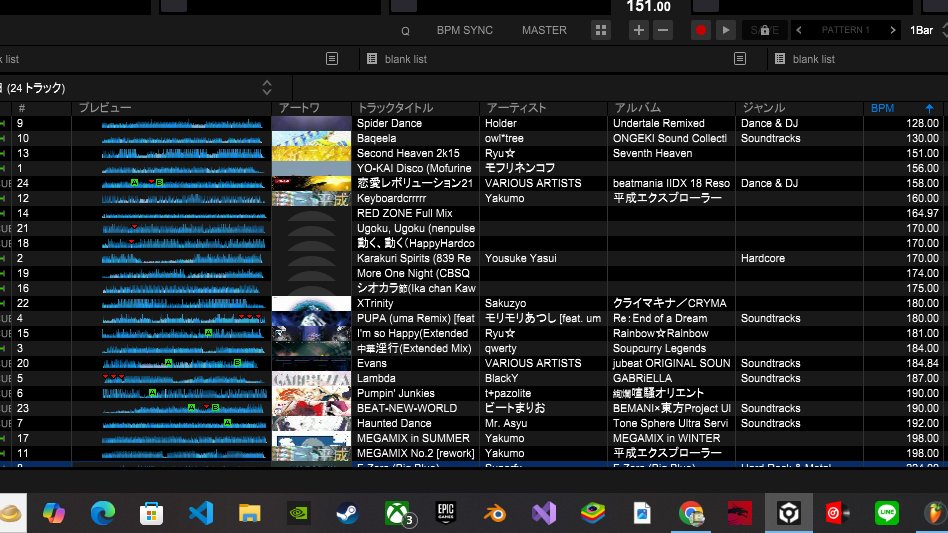Click artist Yousuke Yasui

coord(521,258)
